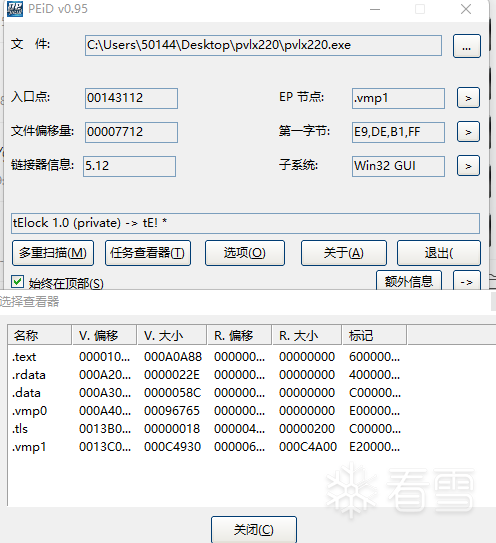Click the 关于(A) about button
496x543 pixels.
coord(344,253)
